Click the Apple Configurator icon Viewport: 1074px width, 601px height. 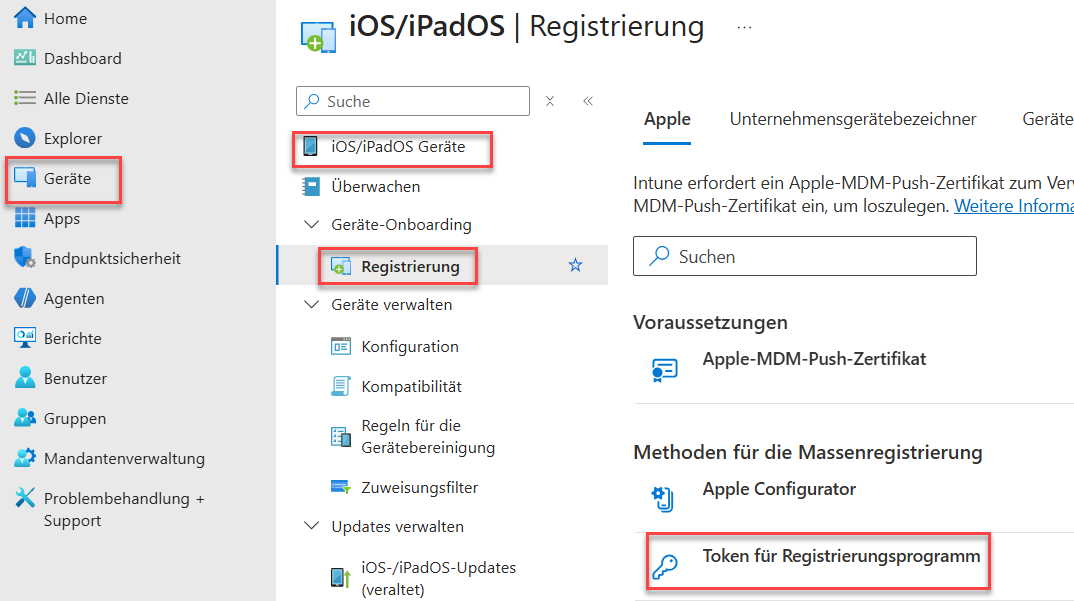tap(664, 497)
